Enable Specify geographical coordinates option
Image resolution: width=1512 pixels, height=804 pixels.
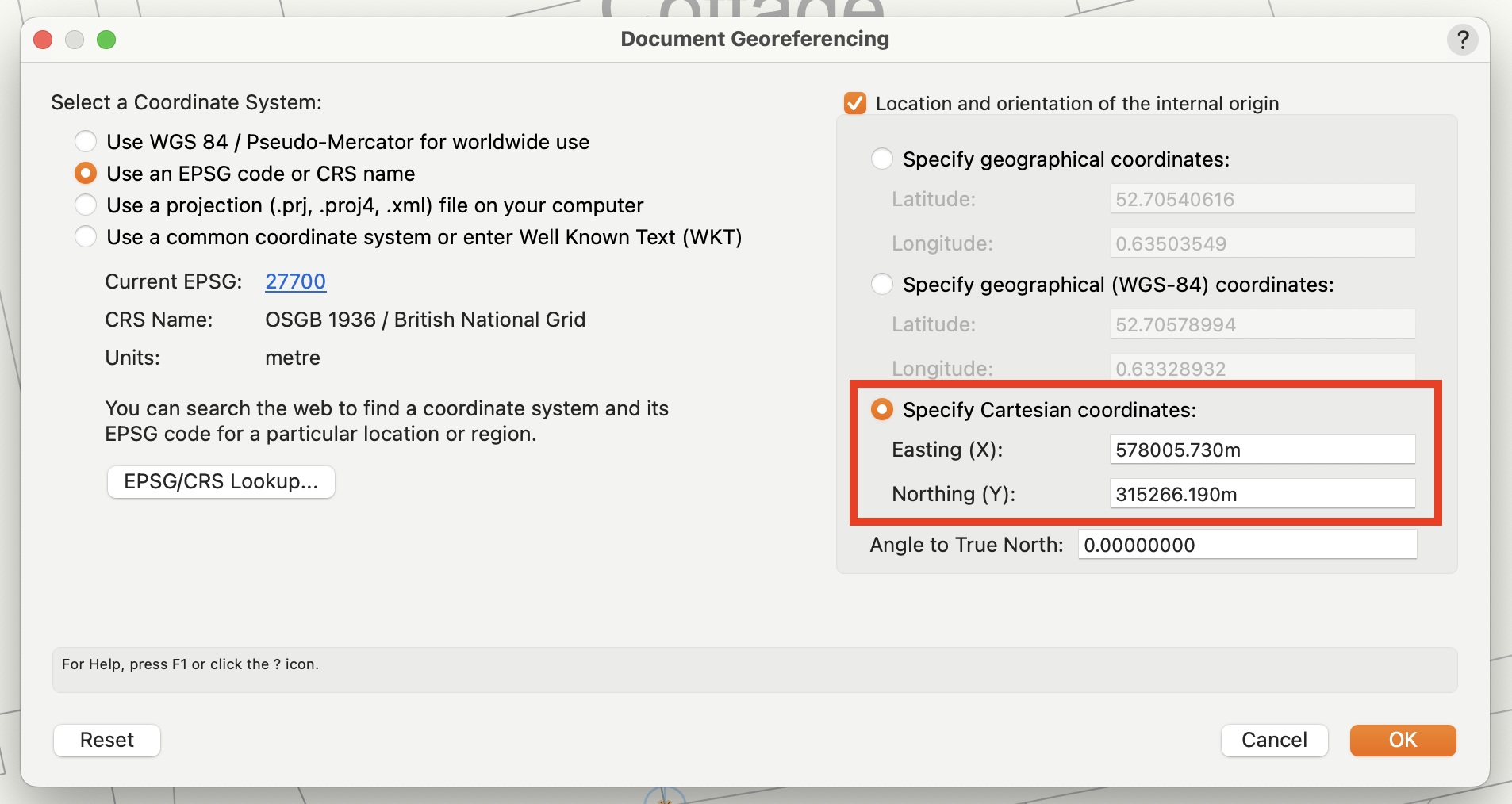pos(881,159)
